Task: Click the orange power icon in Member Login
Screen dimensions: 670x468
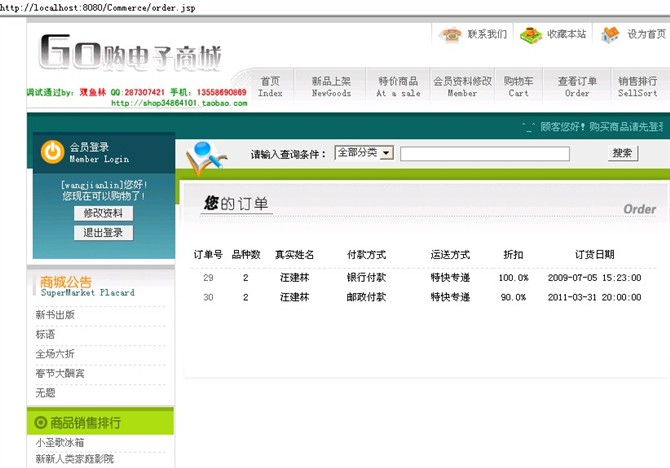Action: point(52,151)
